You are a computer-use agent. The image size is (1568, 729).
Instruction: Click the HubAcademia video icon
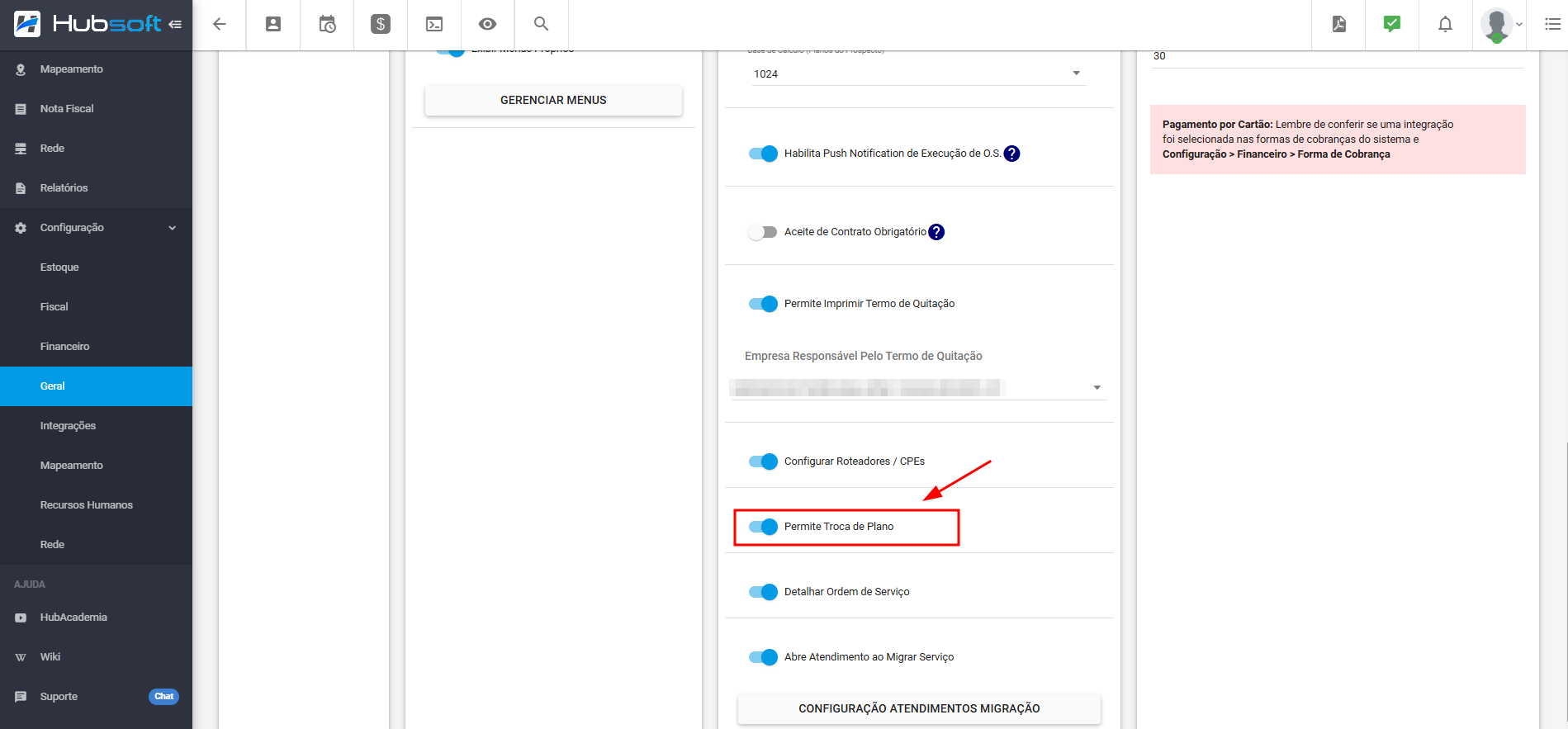[x=21, y=618]
